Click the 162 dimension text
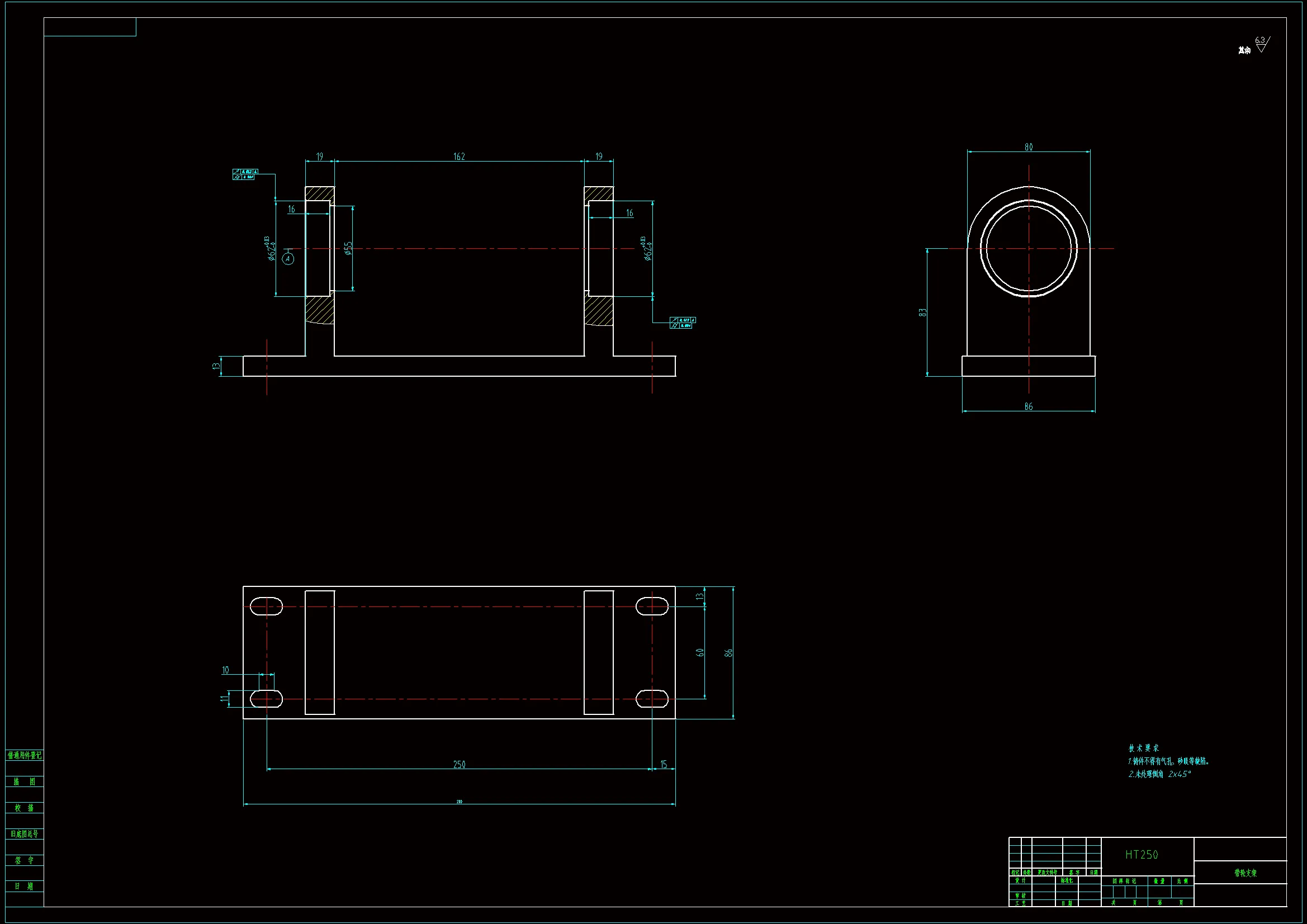Image resolution: width=1307 pixels, height=924 pixels. (x=459, y=156)
